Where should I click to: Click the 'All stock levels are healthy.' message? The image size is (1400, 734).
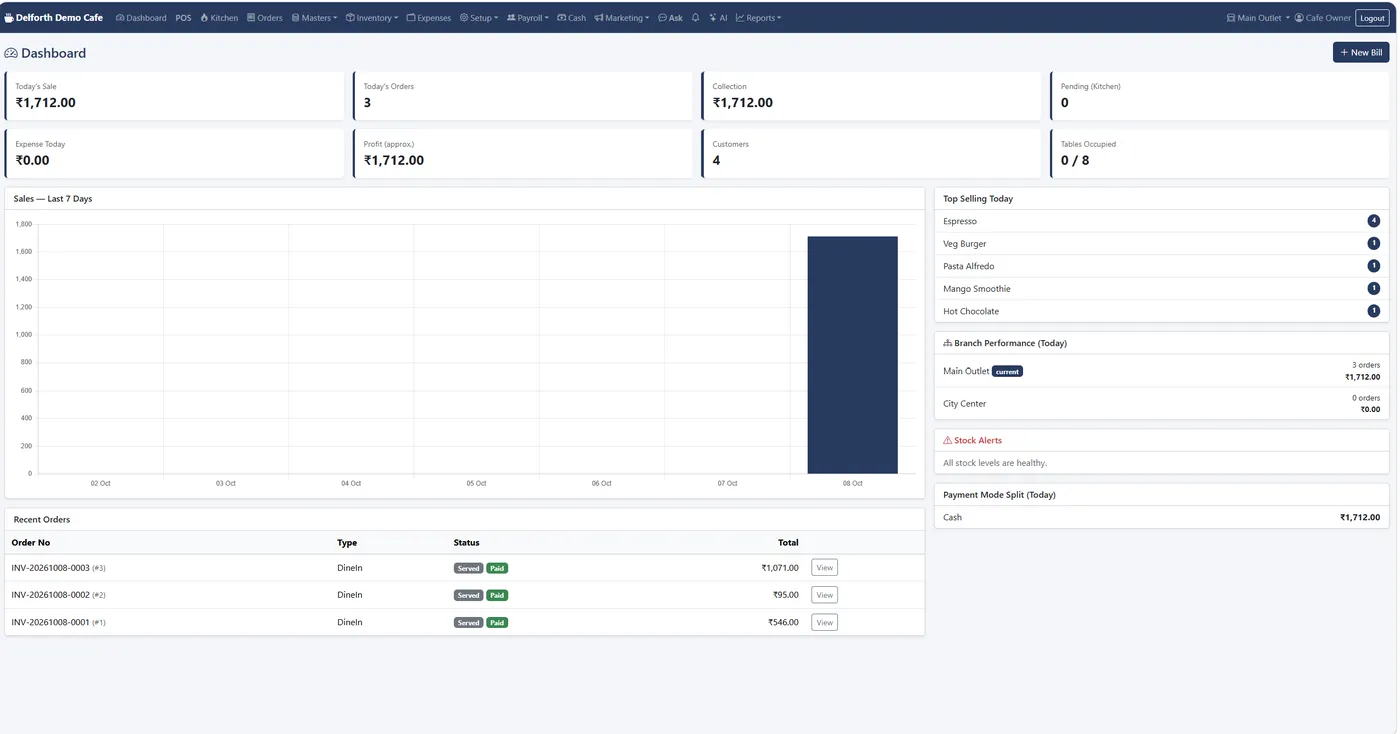(x=995, y=463)
